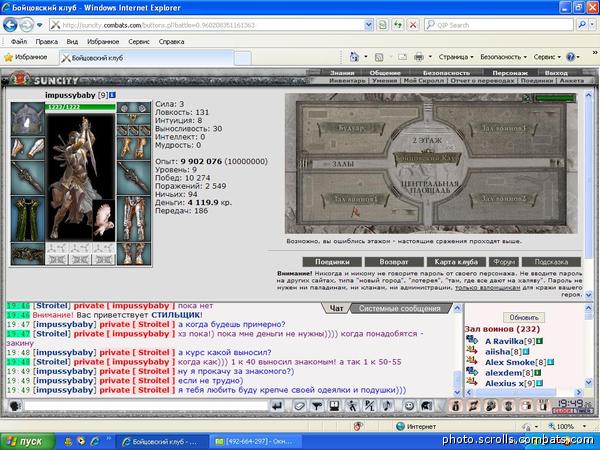Open the green armor body slot

[x=28, y=219]
